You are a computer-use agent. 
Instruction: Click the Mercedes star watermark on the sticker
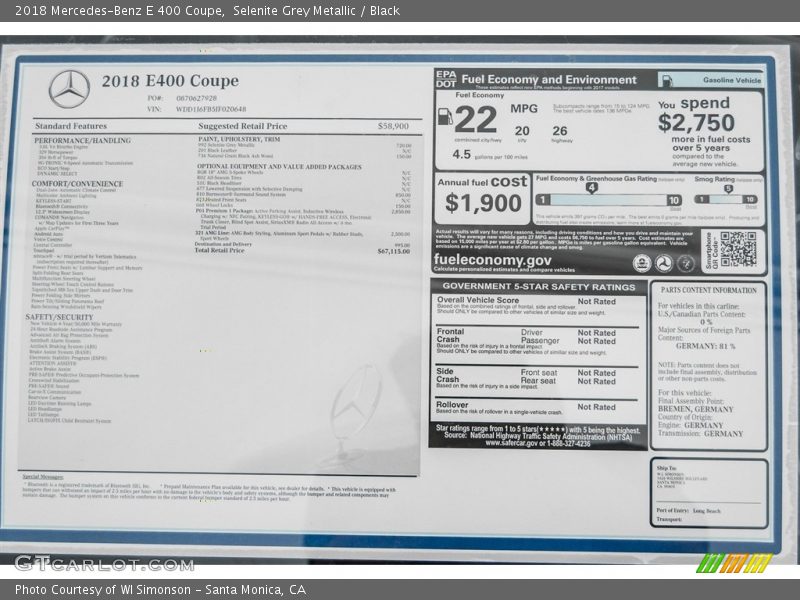coord(354,410)
